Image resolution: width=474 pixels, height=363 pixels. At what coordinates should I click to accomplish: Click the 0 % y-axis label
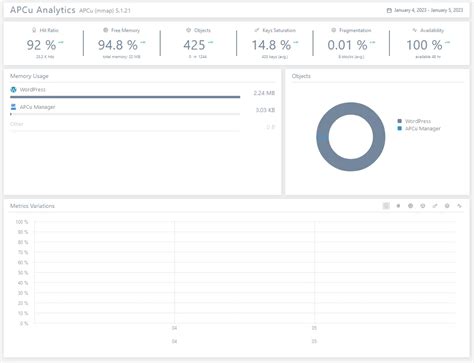[x=24, y=323]
